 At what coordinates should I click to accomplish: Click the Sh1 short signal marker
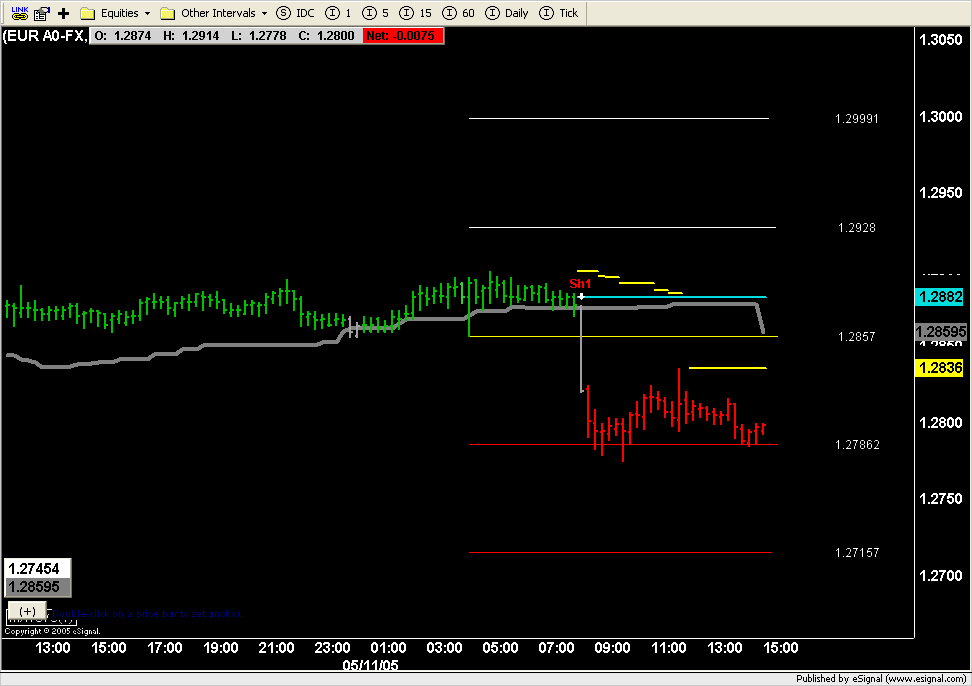[580, 284]
